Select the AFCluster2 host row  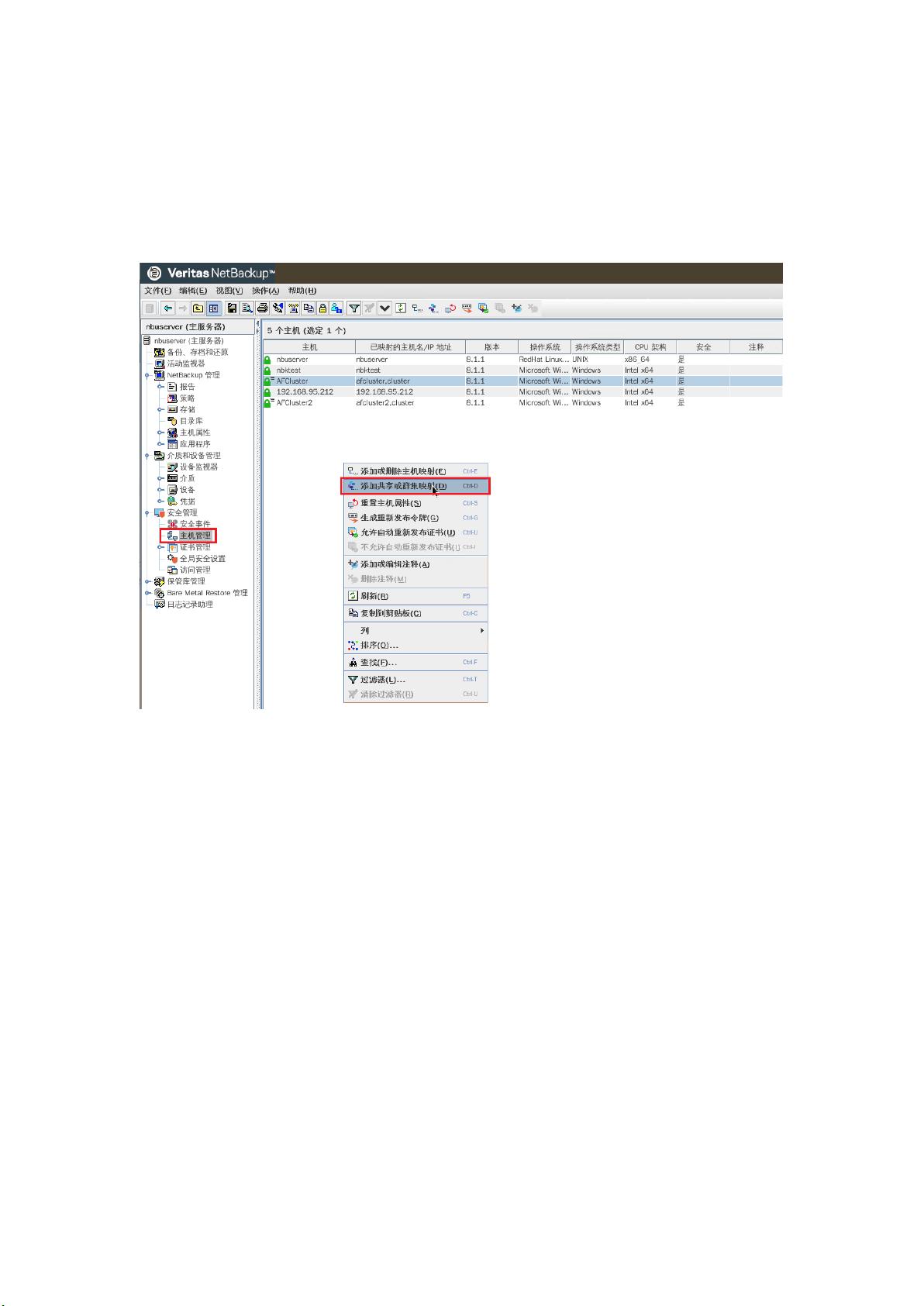coord(522,403)
